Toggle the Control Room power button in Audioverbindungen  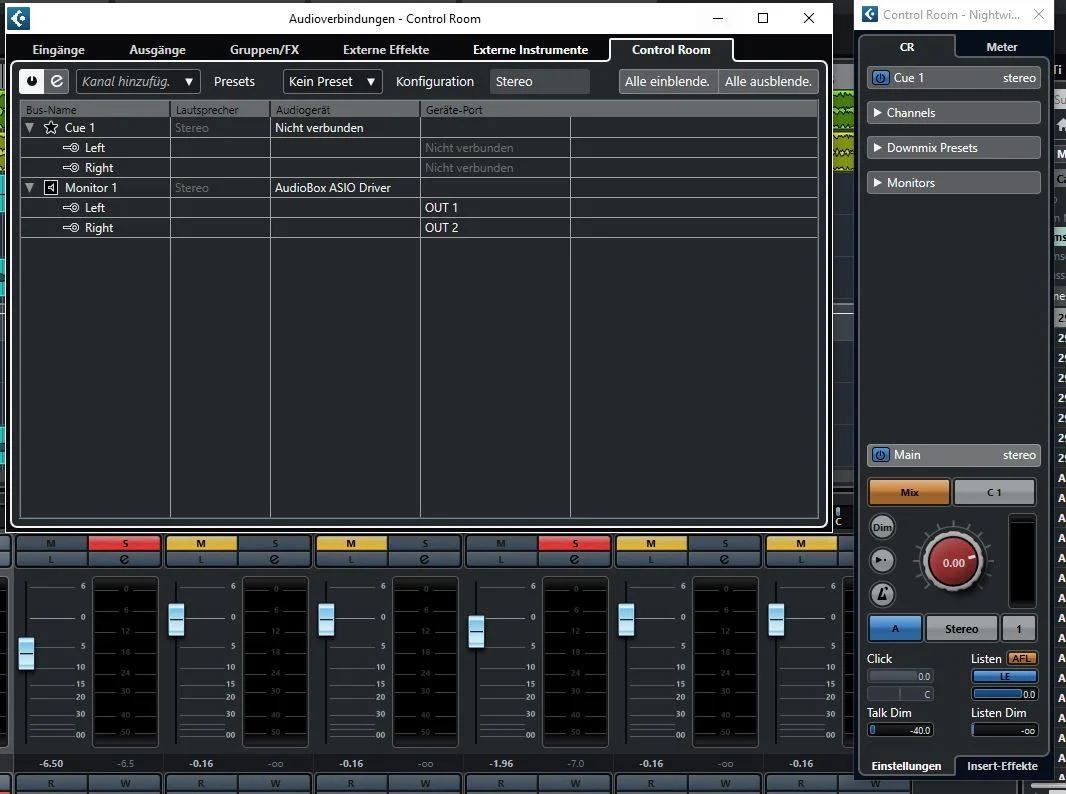[31, 82]
